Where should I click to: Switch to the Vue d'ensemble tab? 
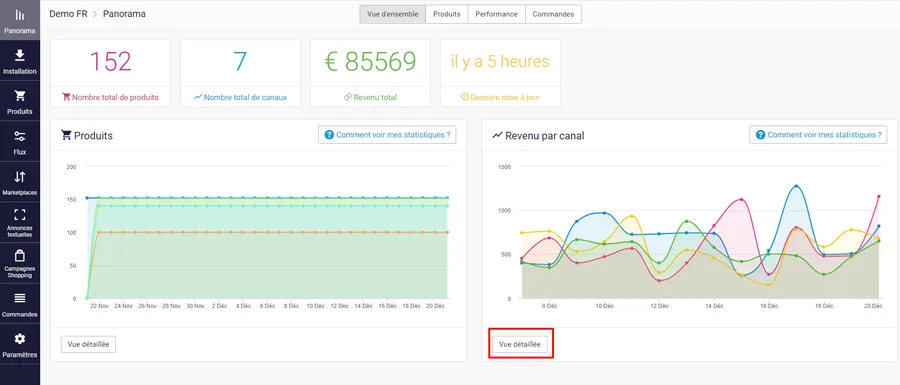click(x=393, y=14)
